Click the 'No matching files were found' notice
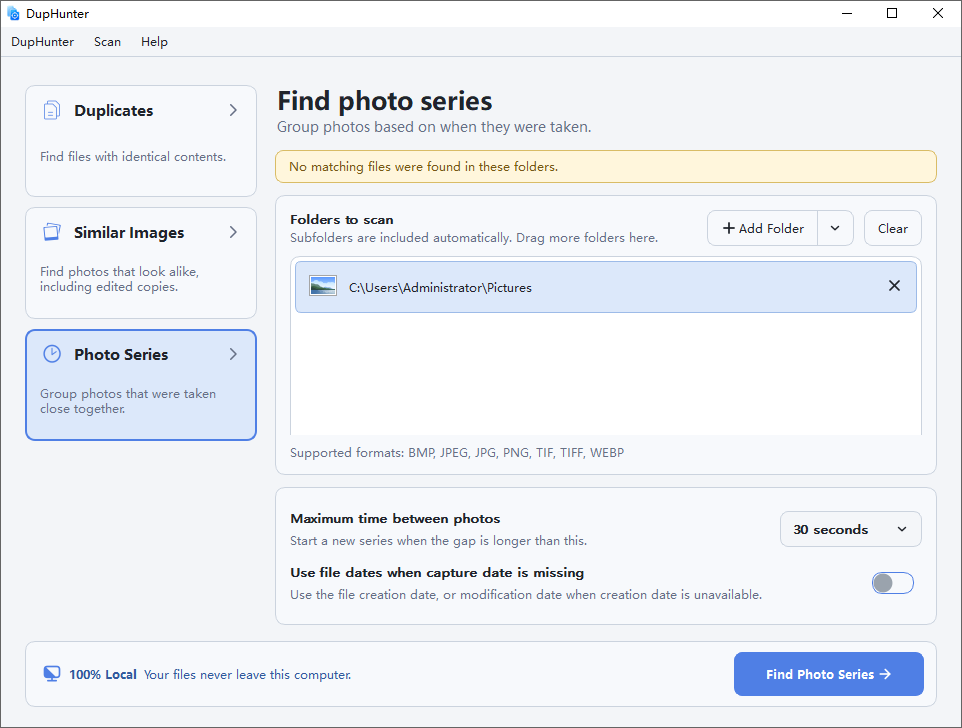The height and width of the screenshot is (728, 962). point(606,167)
